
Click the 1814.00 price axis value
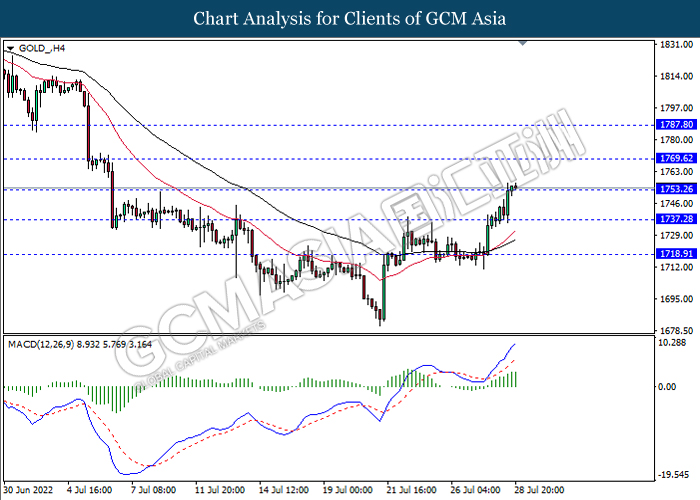click(676, 76)
